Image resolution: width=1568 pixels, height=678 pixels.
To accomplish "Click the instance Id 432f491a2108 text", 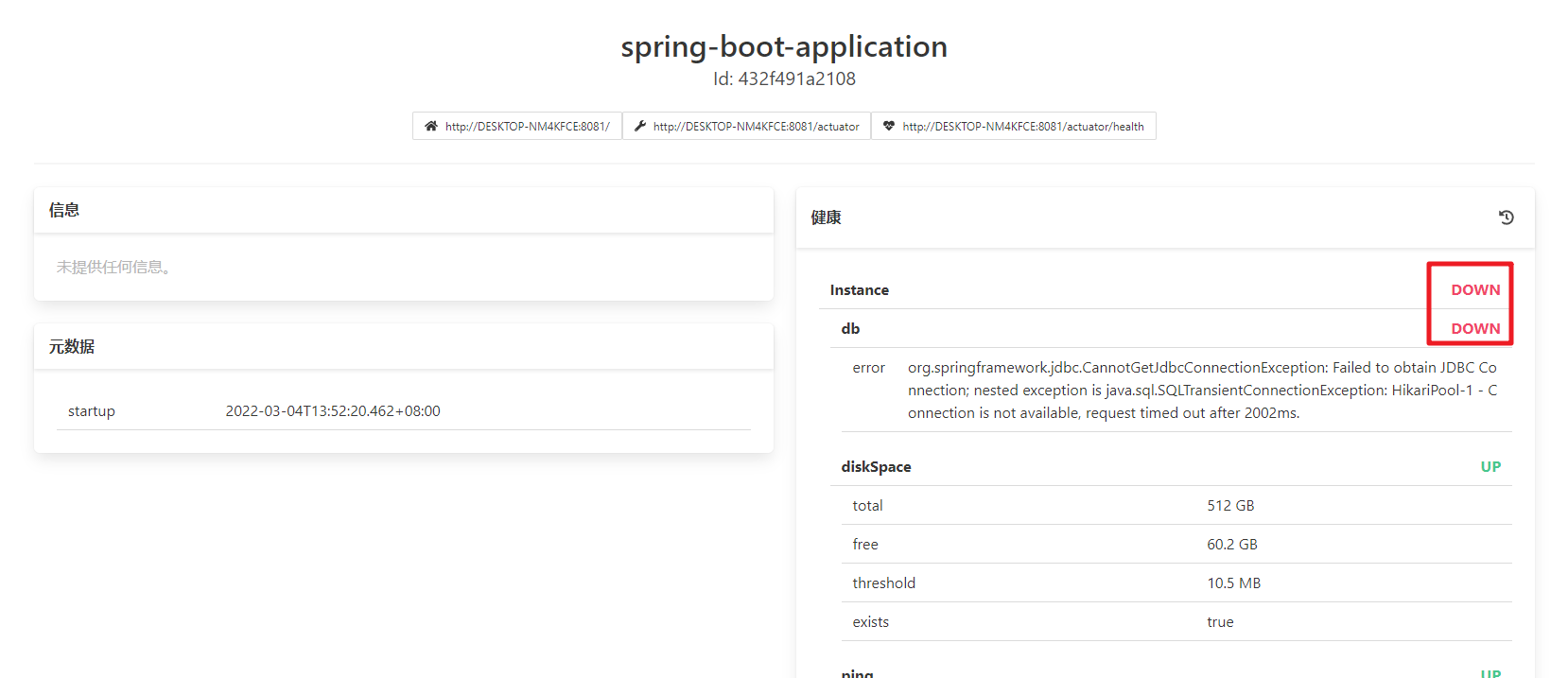I will 784,79.
